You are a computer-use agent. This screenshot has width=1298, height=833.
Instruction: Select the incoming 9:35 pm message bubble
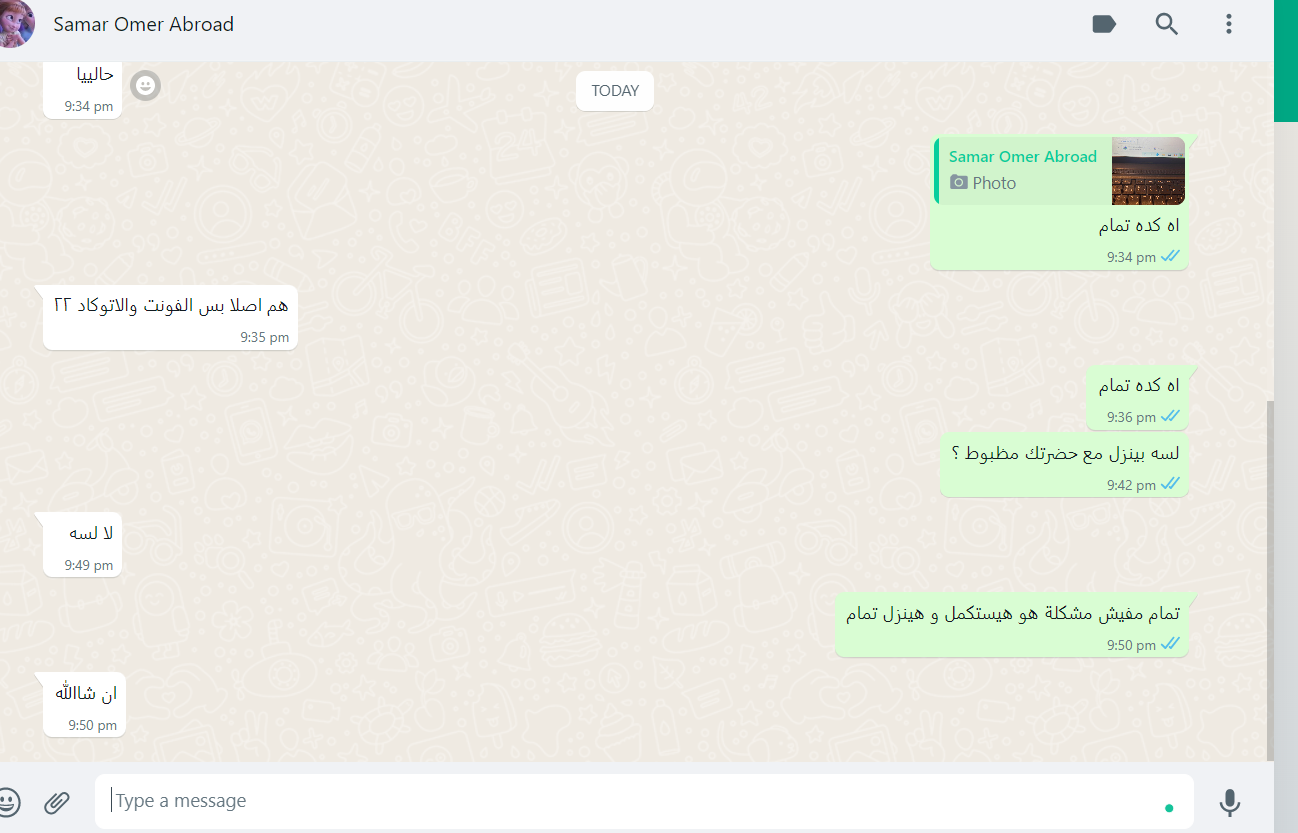tap(171, 317)
